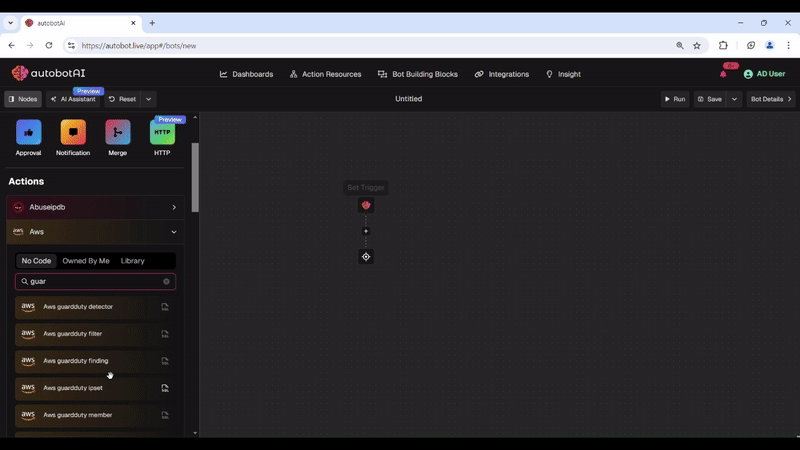Image resolution: width=800 pixels, height=450 pixels.
Task: Bookmark this page with the star icon
Action: pyautogui.click(x=697, y=45)
